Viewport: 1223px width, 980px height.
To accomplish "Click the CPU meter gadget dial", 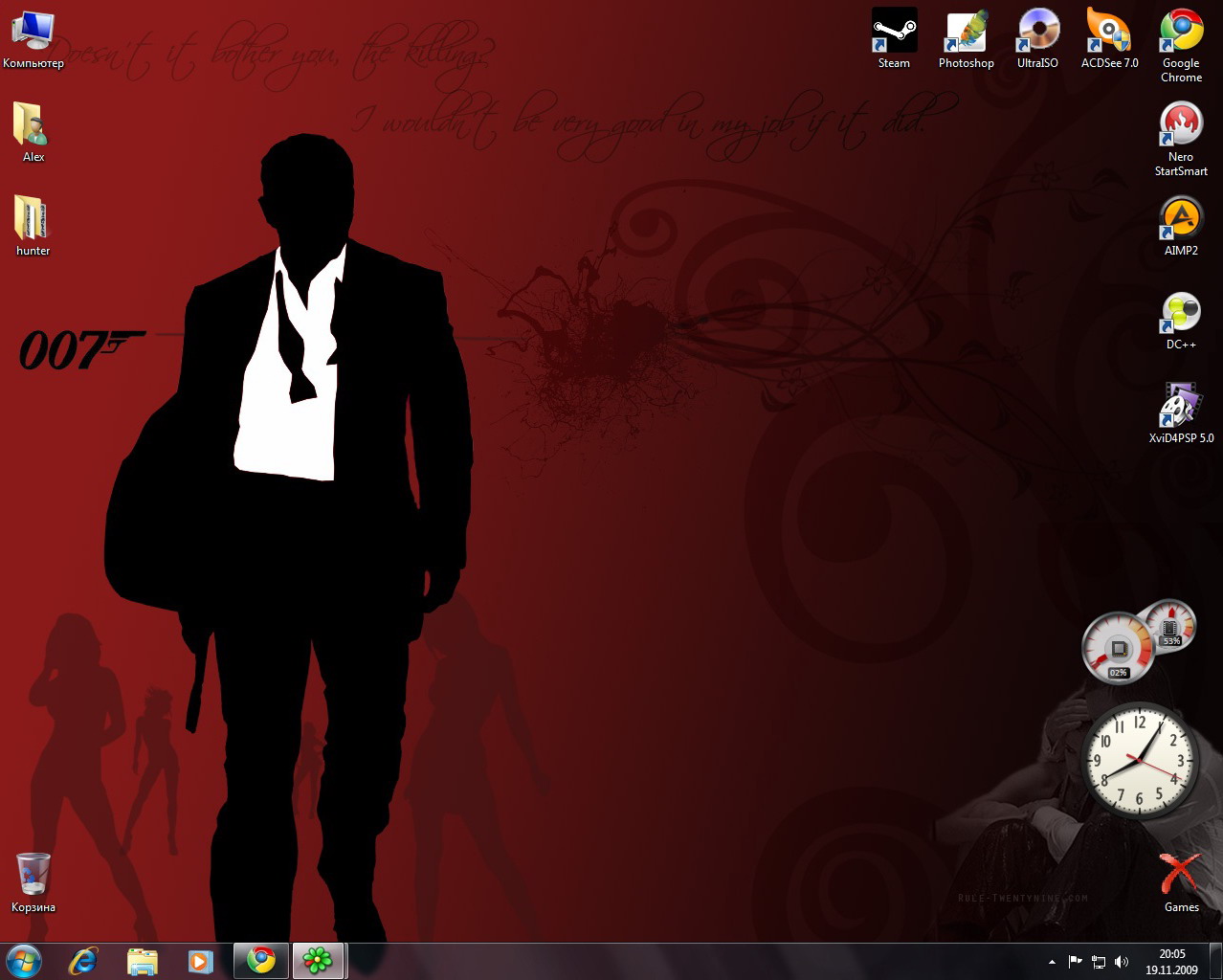I will [x=1118, y=649].
